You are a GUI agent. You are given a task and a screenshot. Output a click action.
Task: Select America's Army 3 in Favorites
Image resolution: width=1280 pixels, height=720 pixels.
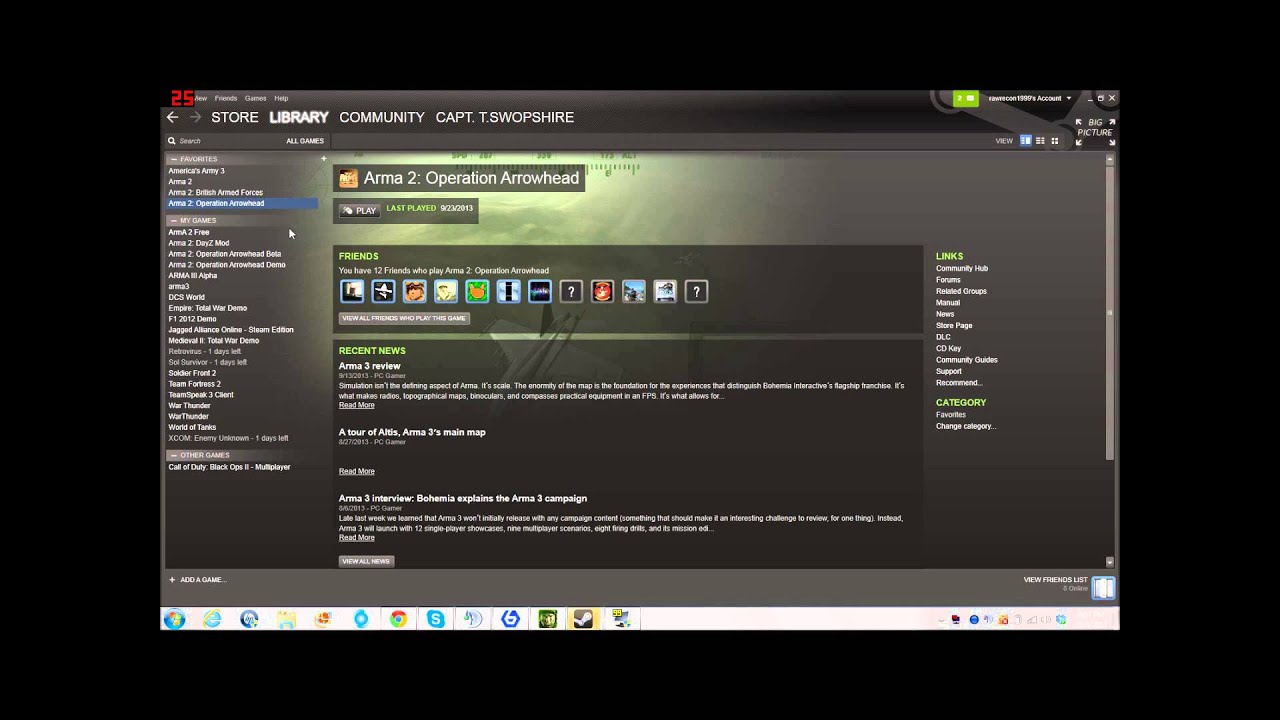click(x=196, y=171)
